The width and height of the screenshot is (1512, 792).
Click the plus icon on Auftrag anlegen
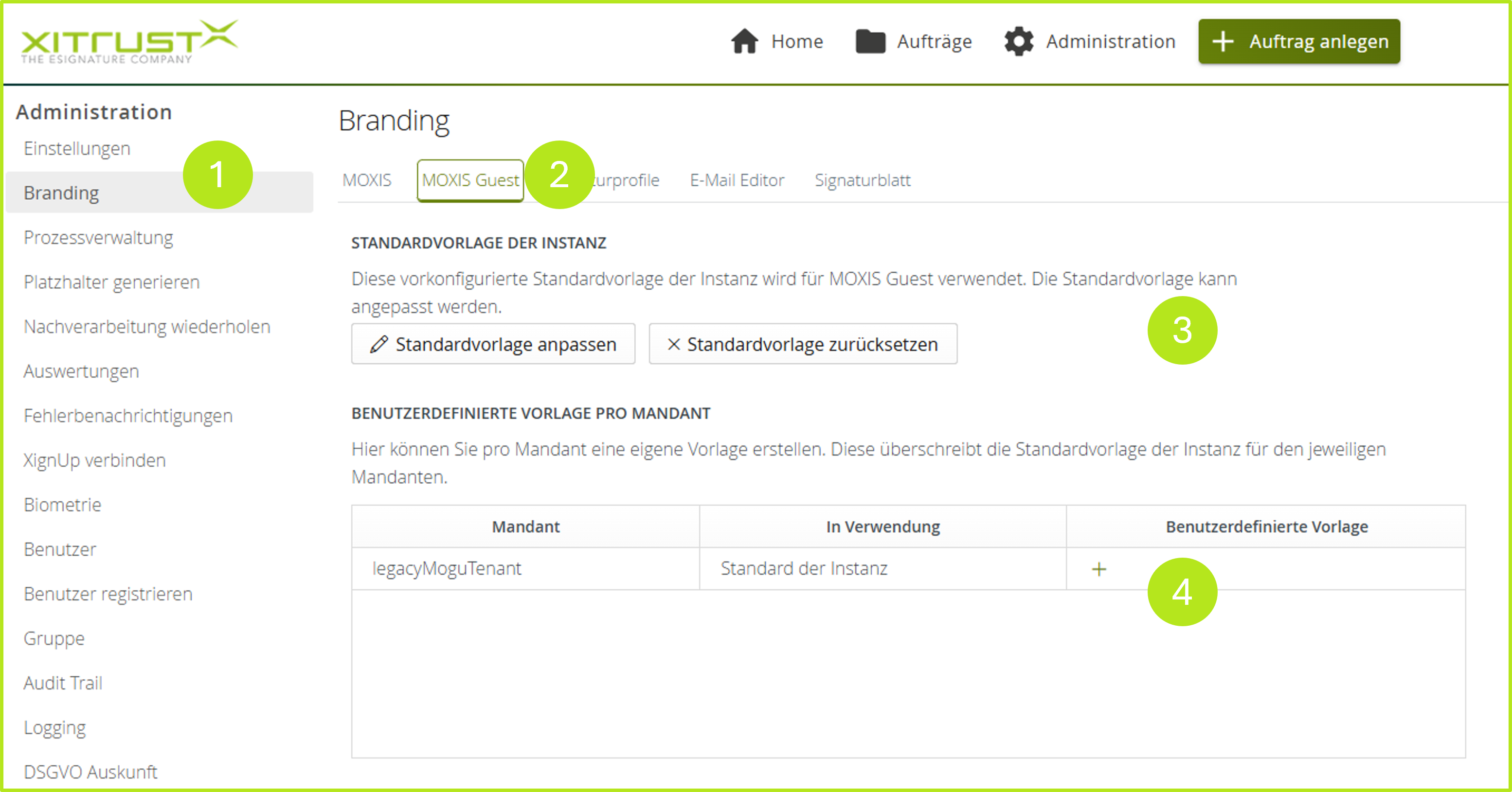(x=1224, y=41)
